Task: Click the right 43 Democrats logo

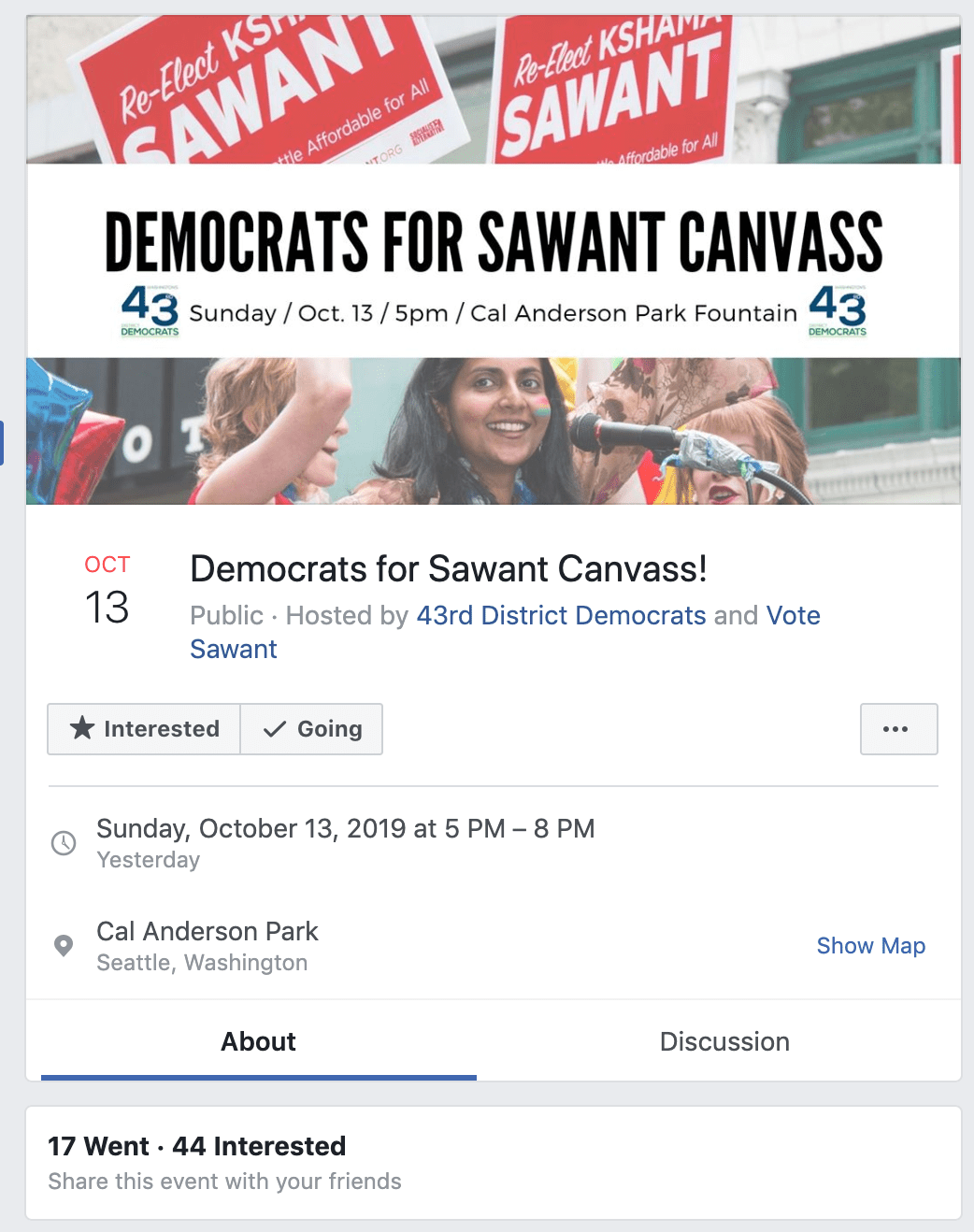Action: pyautogui.click(x=838, y=310)
